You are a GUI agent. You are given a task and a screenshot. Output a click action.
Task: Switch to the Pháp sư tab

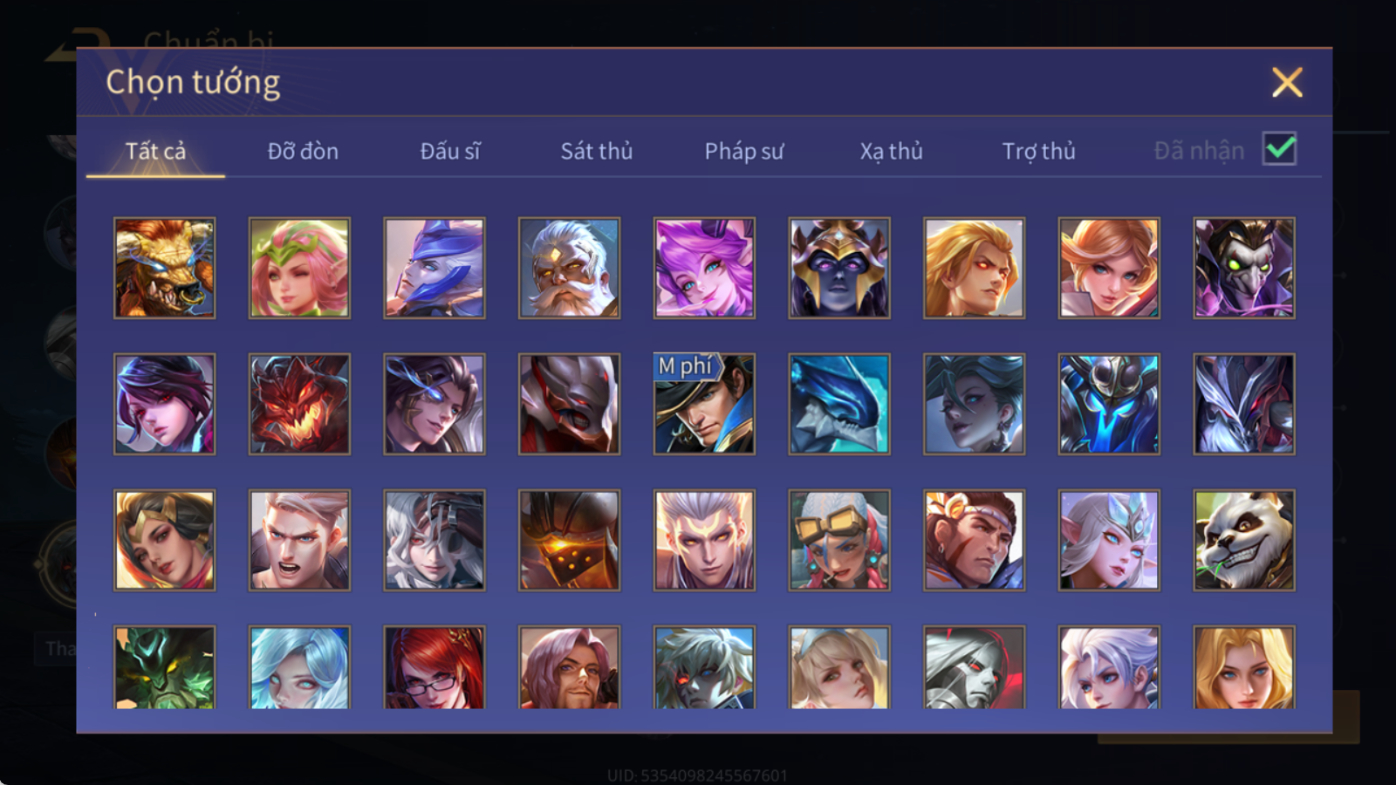744,151
